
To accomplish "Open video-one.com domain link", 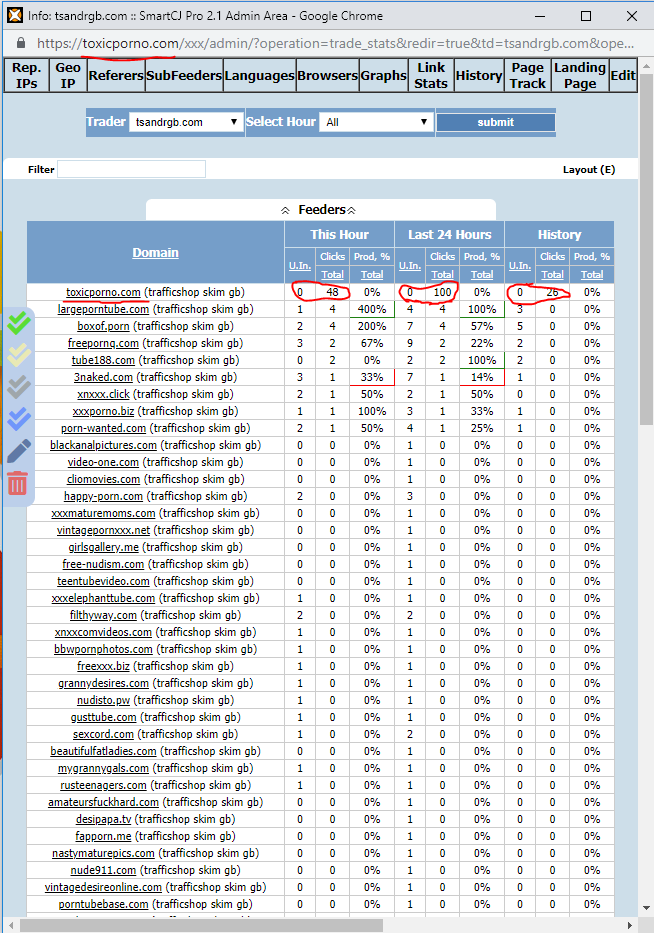I will (x=103, y=462).
